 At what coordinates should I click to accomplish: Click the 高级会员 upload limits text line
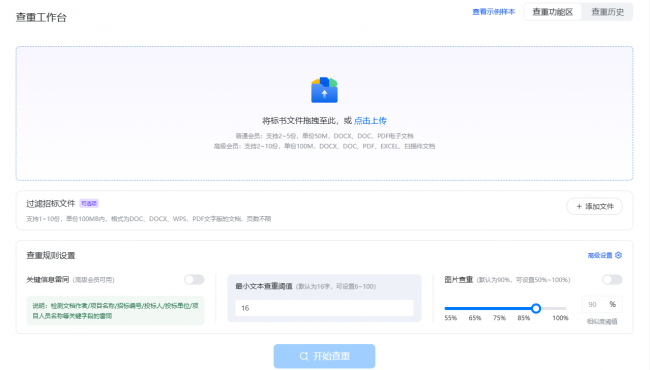pos(324,146)
